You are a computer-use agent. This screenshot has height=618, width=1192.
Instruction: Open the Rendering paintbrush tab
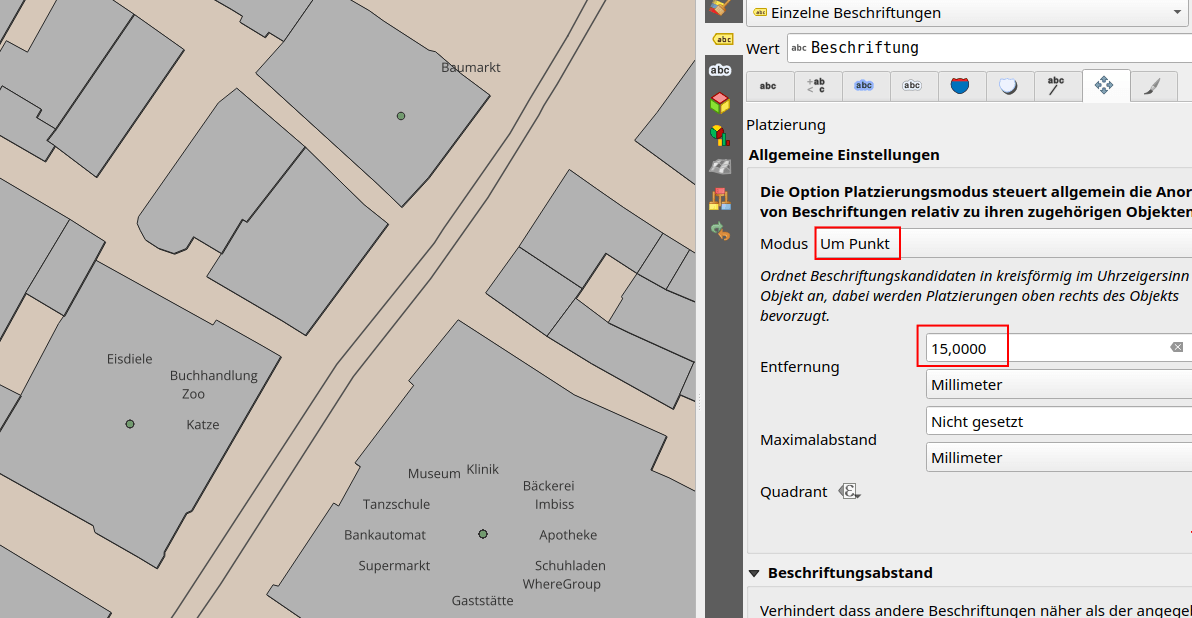pos(1153,86)
